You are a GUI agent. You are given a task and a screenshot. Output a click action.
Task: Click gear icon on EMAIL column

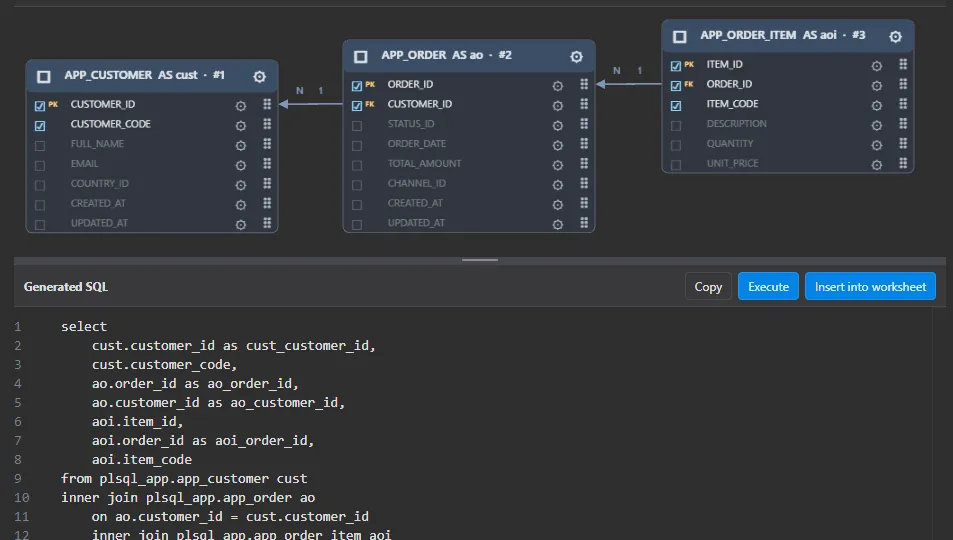(x=241, y=165)
